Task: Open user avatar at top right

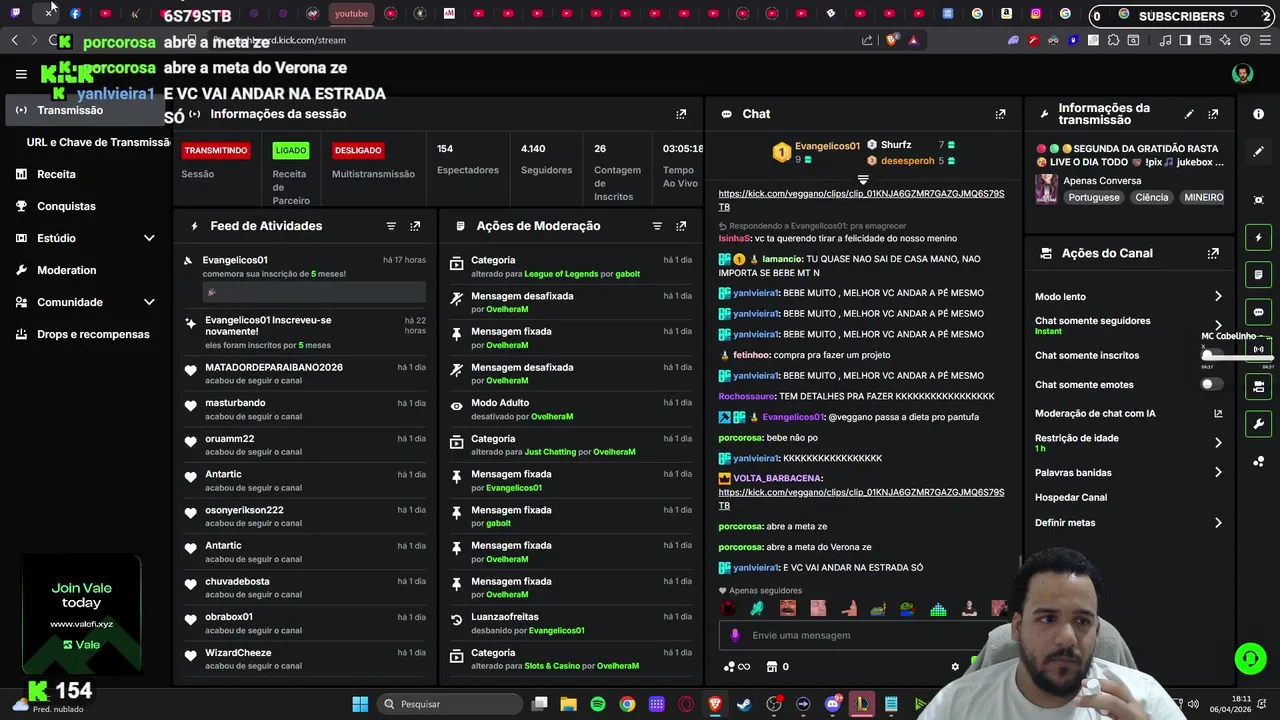Action: [x=1242, y=74]
